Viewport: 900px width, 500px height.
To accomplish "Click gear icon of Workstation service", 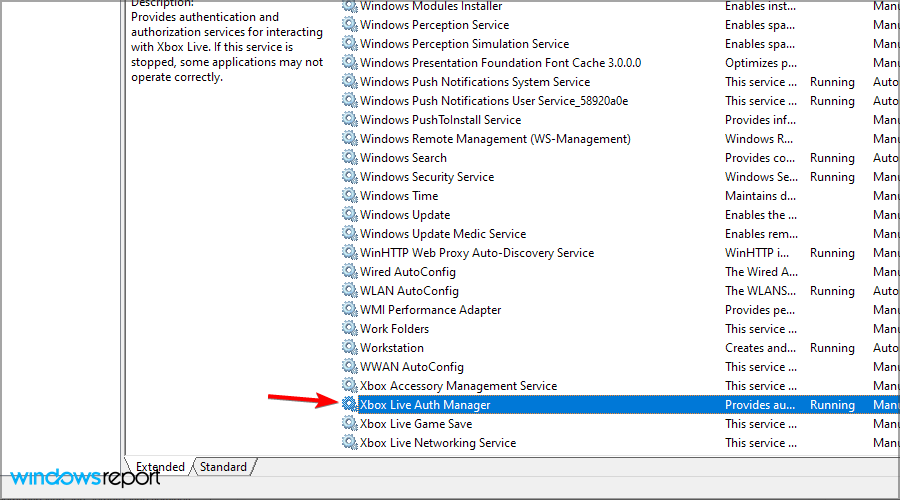I will [350, 346].
